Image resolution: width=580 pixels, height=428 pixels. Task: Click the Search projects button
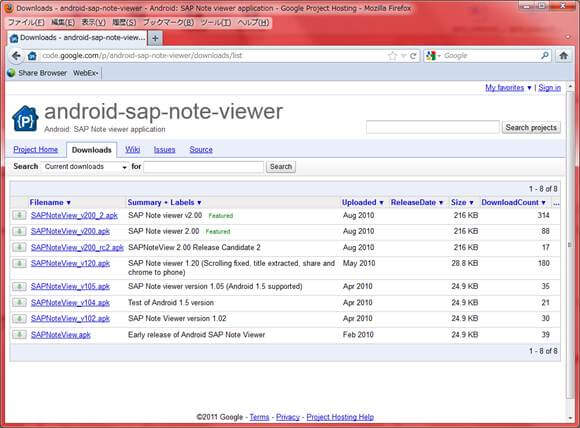pos(531,127)
